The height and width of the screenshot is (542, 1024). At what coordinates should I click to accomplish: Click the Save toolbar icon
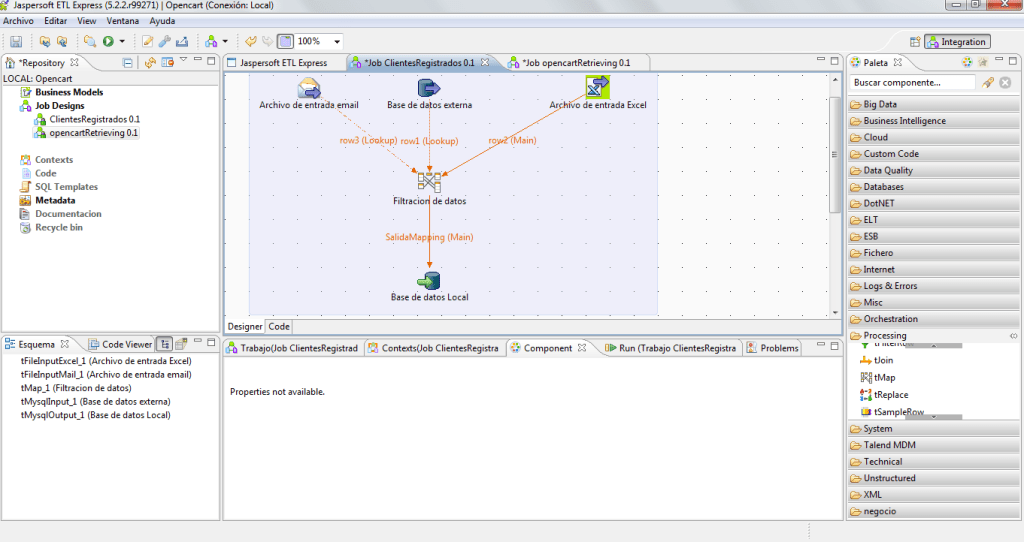pos(16,41)
